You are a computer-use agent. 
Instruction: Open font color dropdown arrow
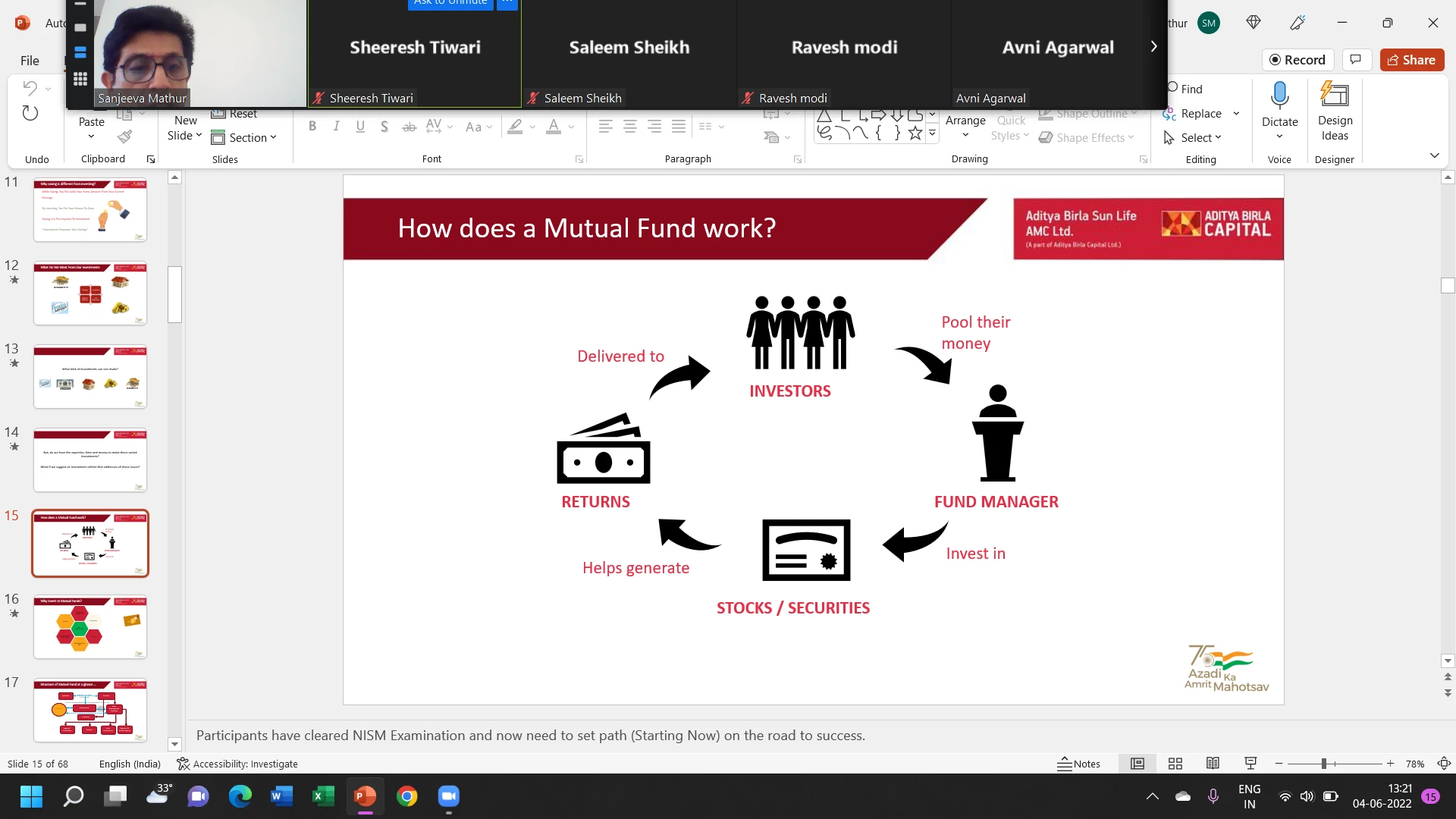pyautogui.click(x=571, y=127)
